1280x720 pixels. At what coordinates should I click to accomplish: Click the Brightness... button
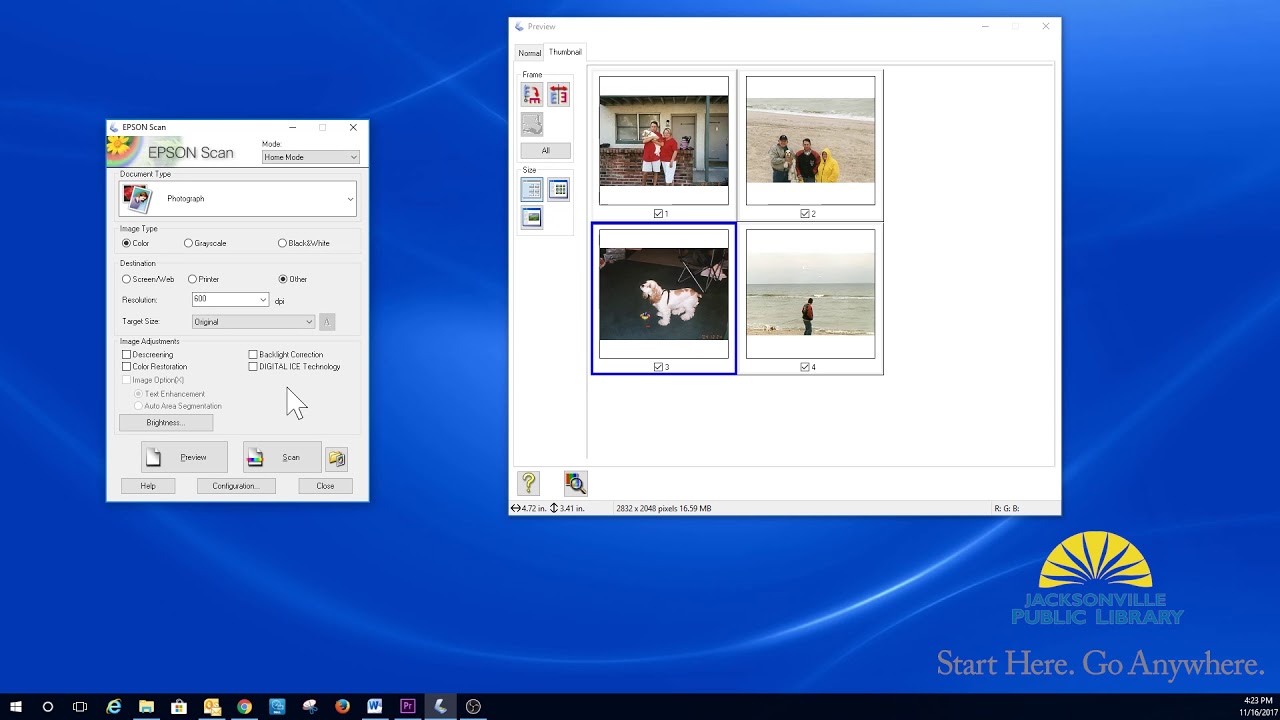[x=166, y=423]
